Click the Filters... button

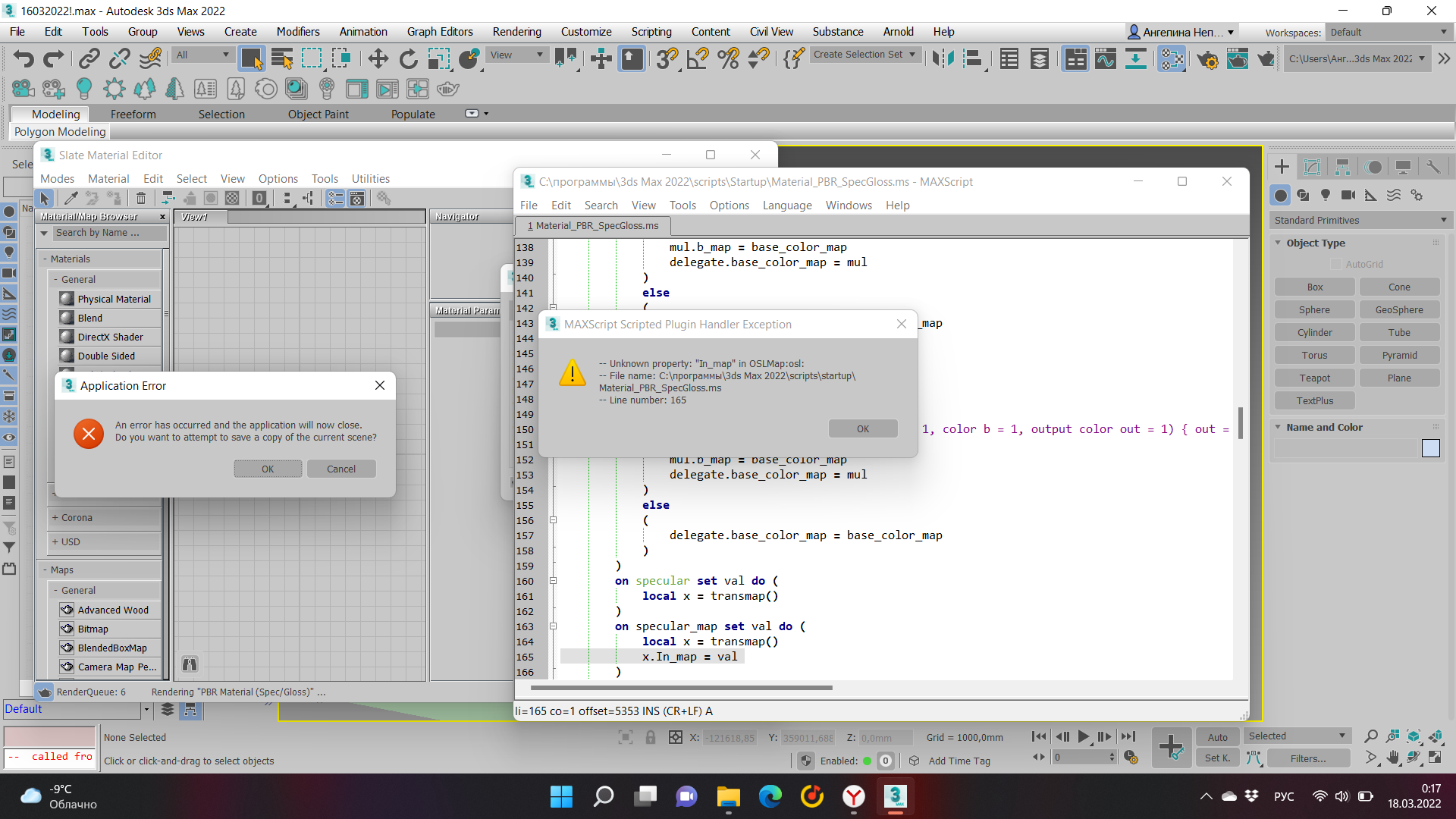click(x=1308, y=758)
